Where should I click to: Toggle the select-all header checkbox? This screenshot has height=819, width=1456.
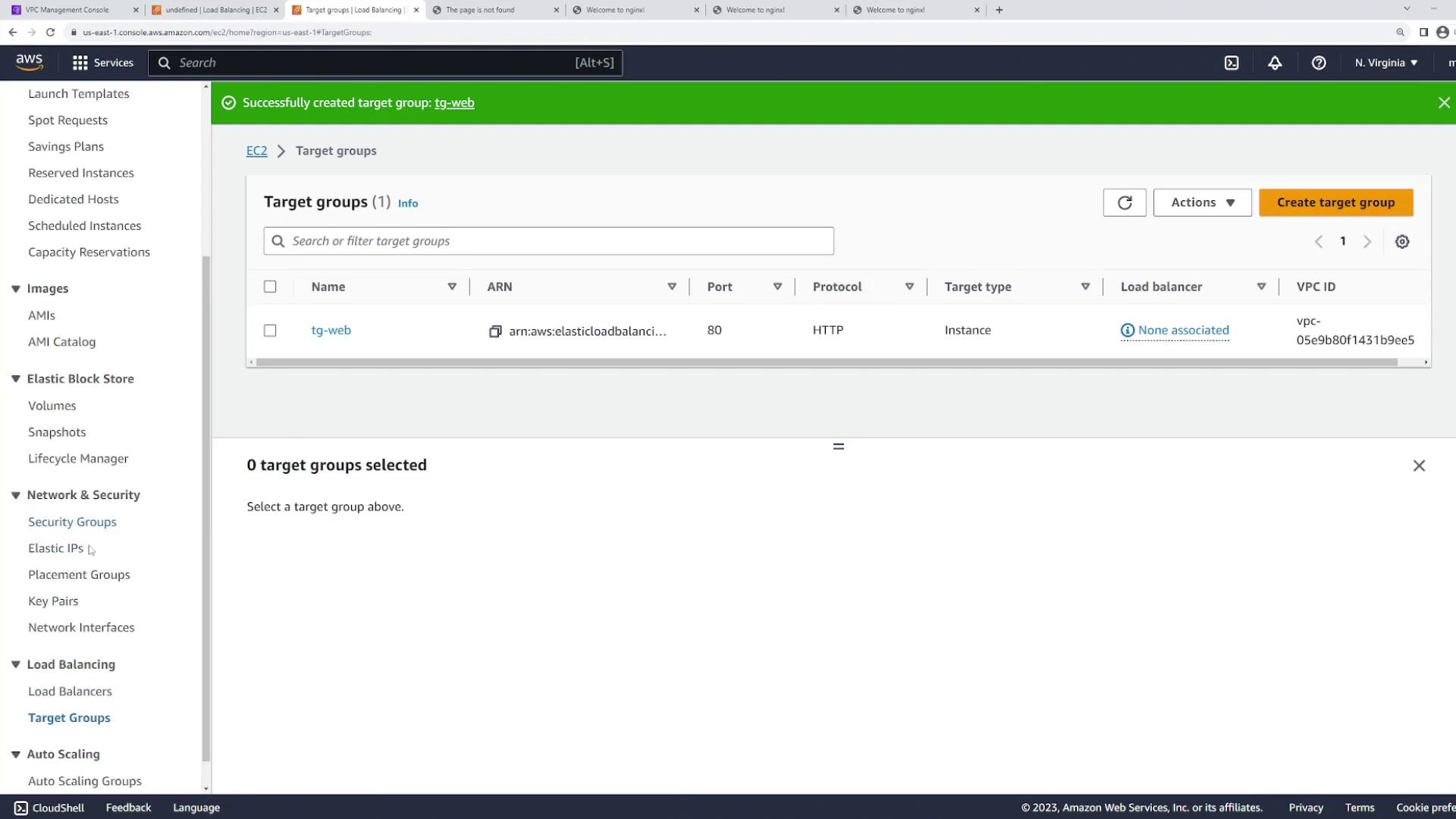[x=270, y=287]
